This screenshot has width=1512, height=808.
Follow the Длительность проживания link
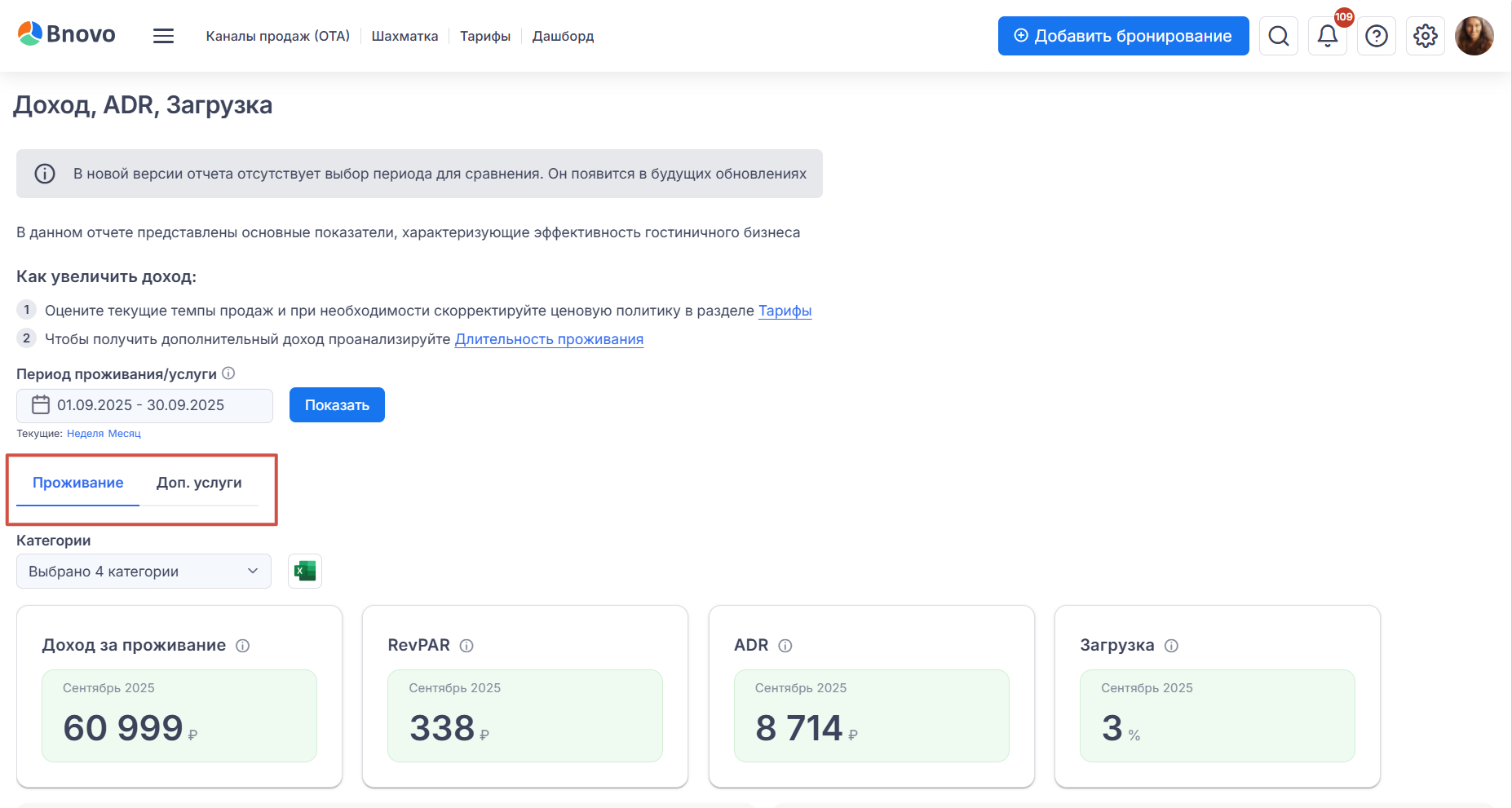coord(549,339)
